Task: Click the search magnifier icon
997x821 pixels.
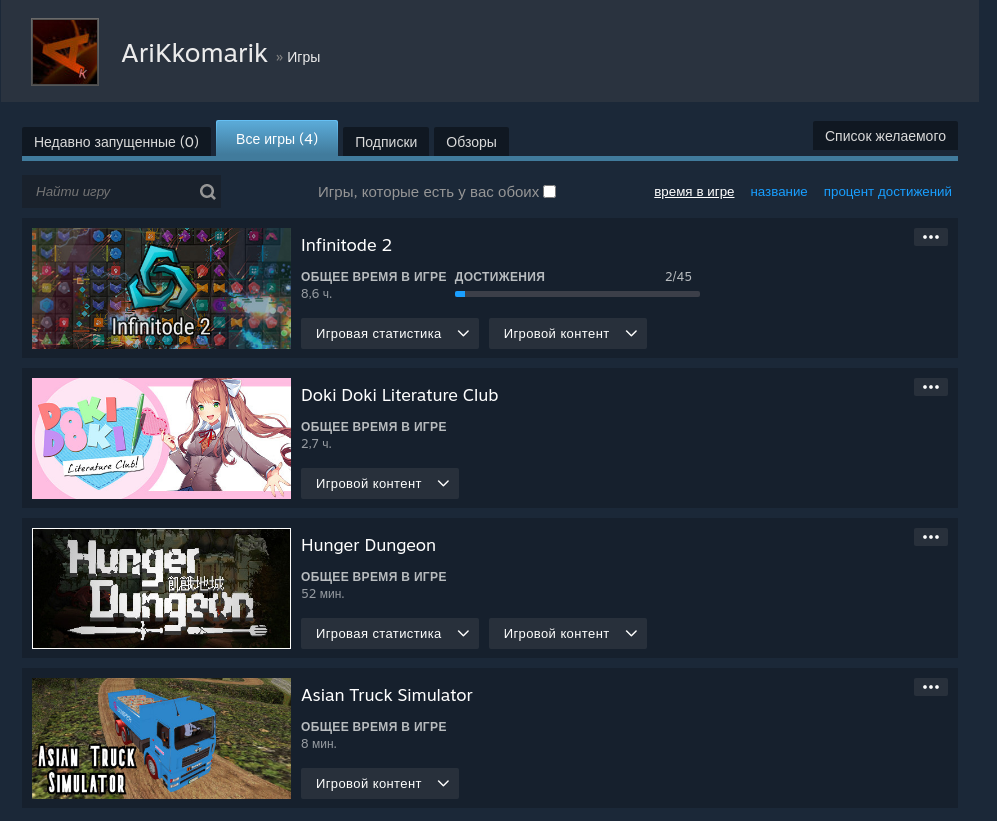Action: [x=207, y=191]
